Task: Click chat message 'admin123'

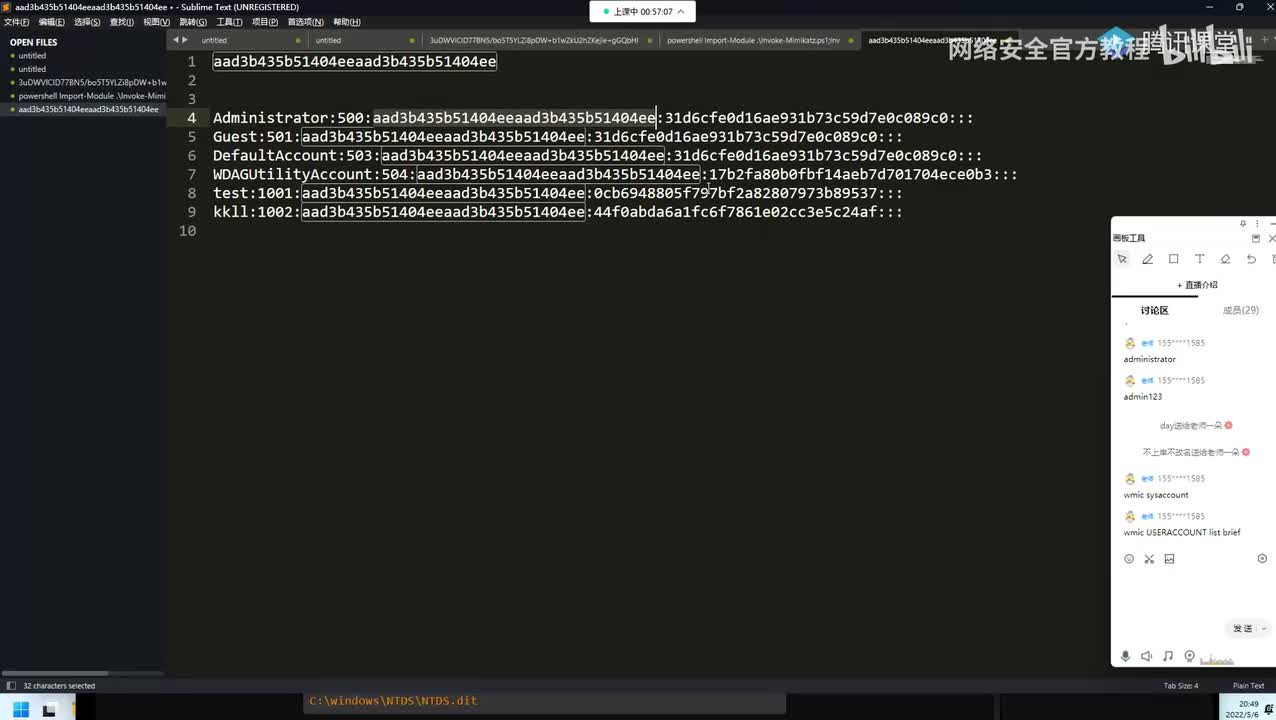Action: pyautogui.click(x=1143, y=397)
